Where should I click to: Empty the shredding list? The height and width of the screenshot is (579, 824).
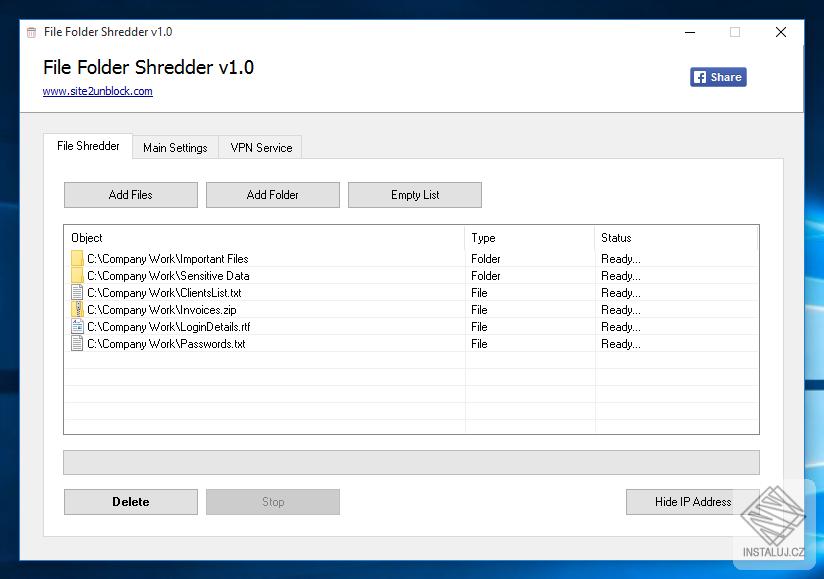[414, 194]
